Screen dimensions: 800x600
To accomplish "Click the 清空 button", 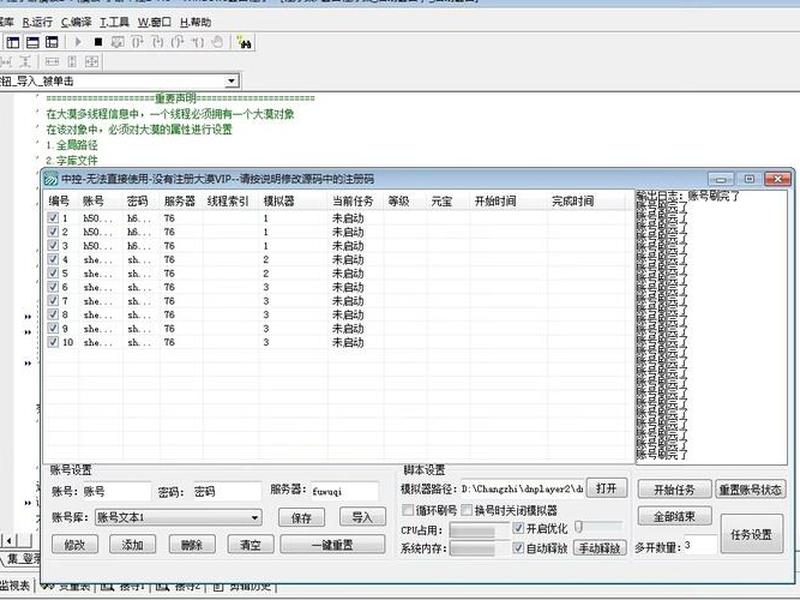I will click(x=251, y=544).
